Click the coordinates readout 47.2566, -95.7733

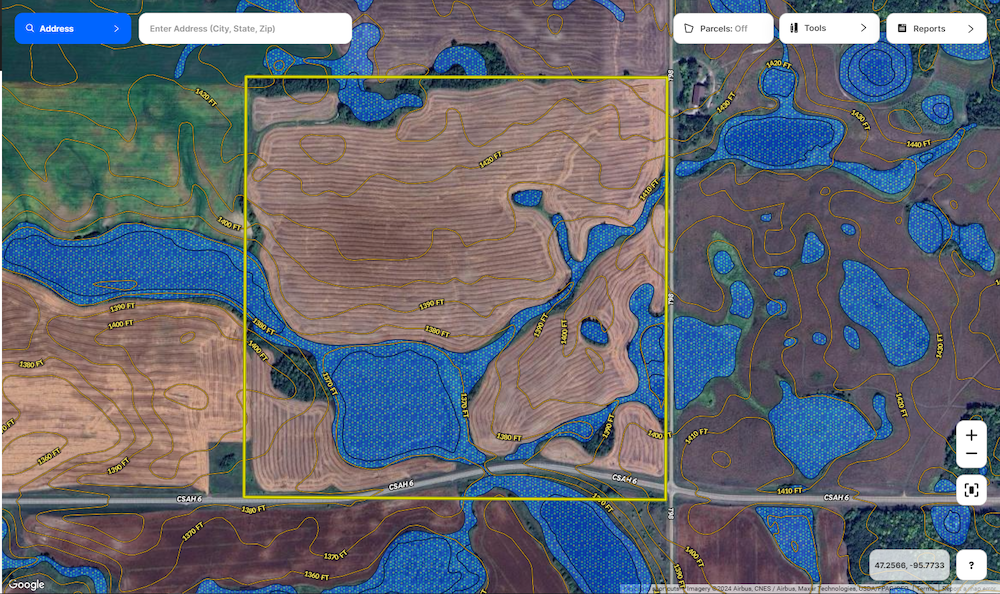908,565
